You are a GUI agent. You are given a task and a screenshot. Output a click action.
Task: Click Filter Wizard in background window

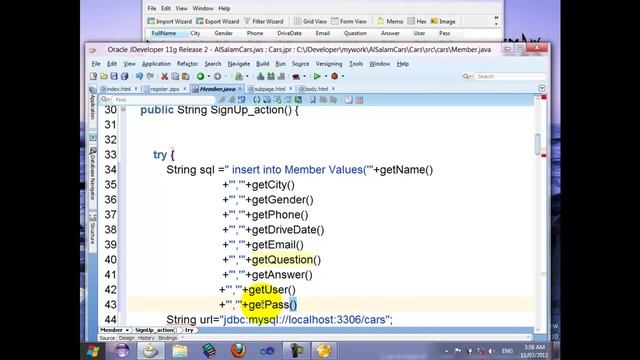pyautogui.click(x=263, y=21)
